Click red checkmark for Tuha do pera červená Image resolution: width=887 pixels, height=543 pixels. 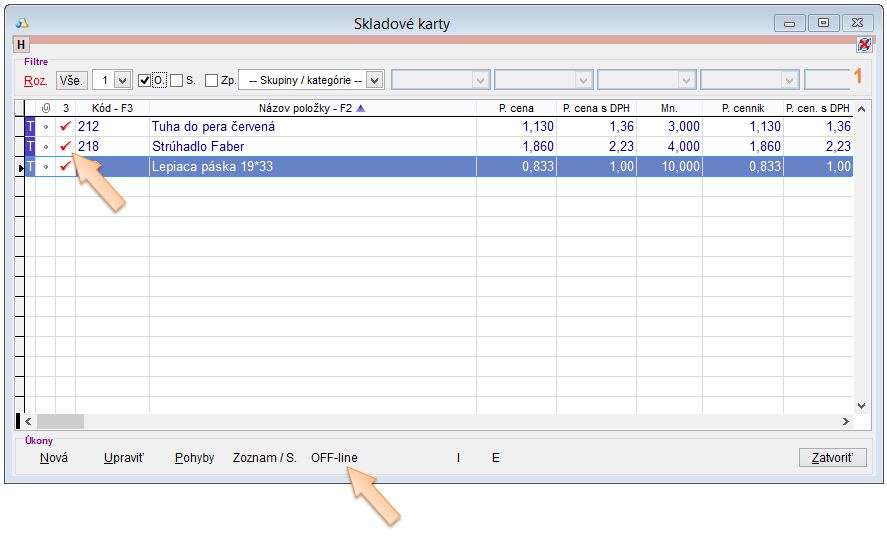pyautogui.click(x=65, y=127)
